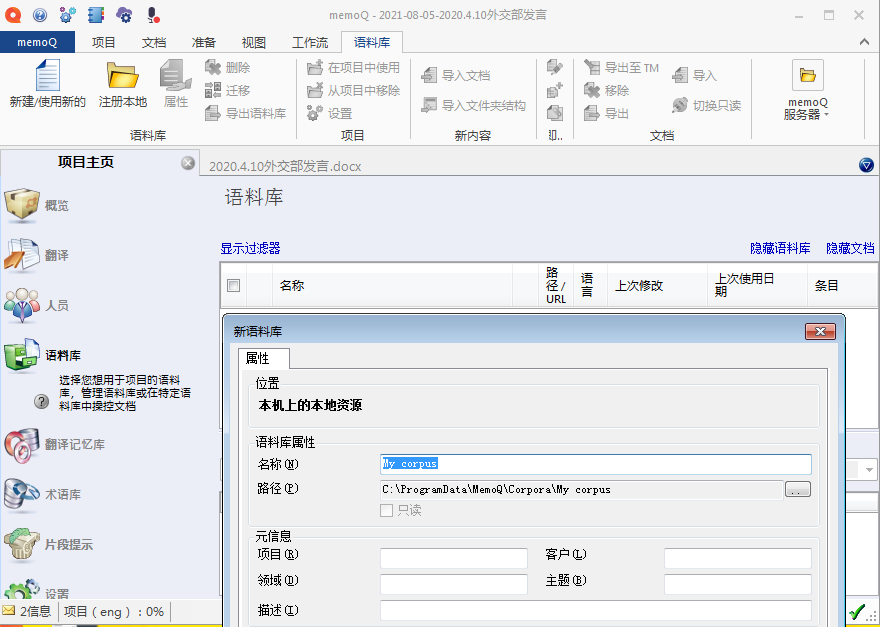
Task: Open Translation Memory (翻译记忆库) in sidebar
Action: click(54, 445)
